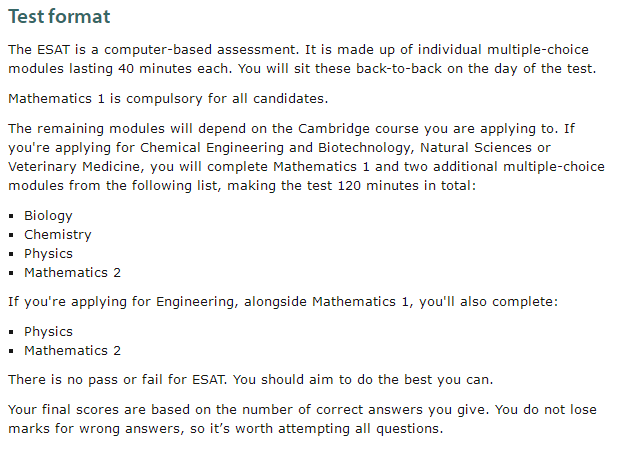Viewport: 632px width, 451px height.
Task: Click the sentence Mathematics 1 is compulsory
Action: [168, 99]
